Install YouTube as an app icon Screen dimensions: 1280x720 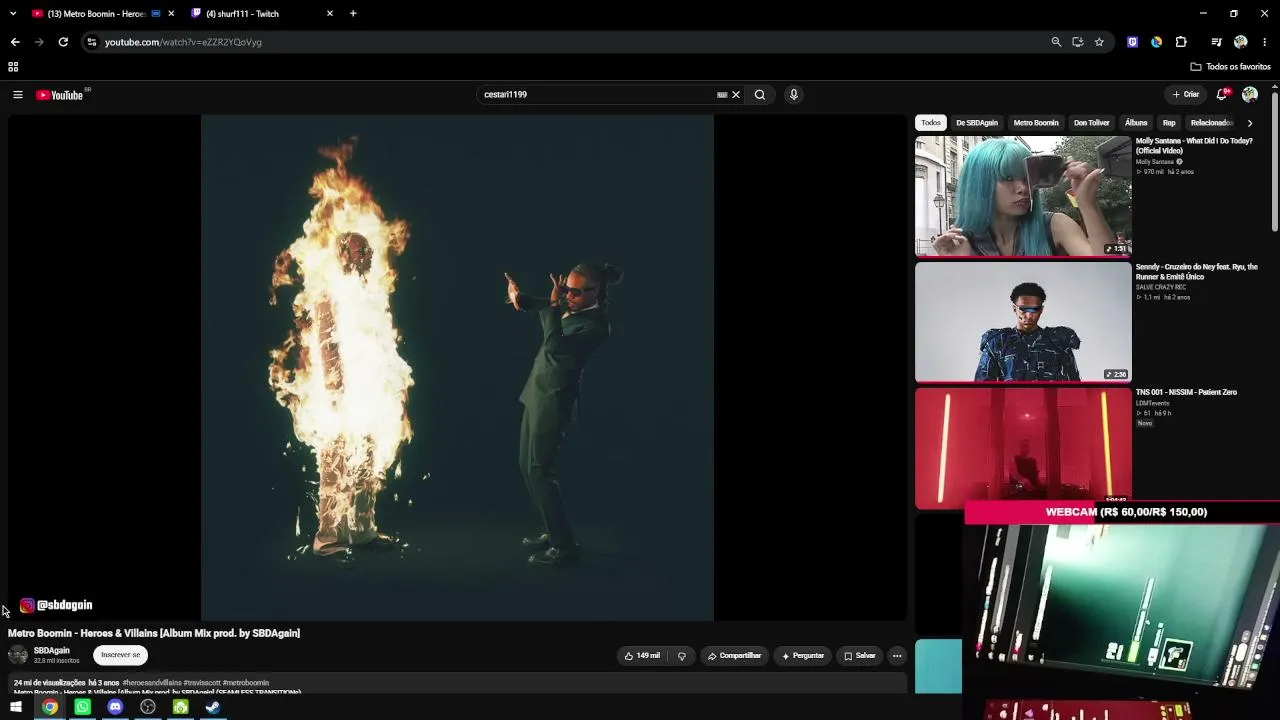[x=1077, y=42]
